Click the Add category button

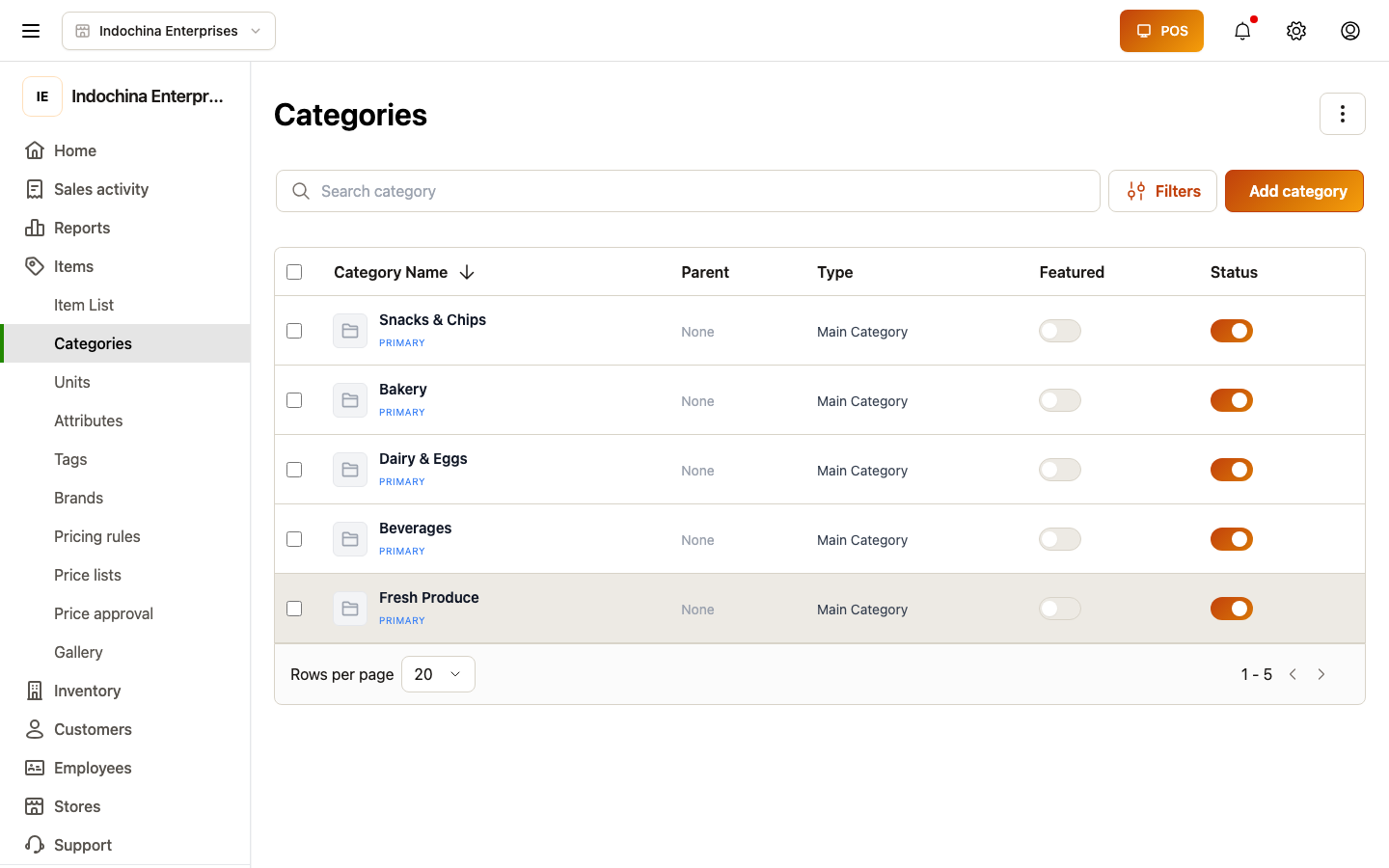point(1294,191)
